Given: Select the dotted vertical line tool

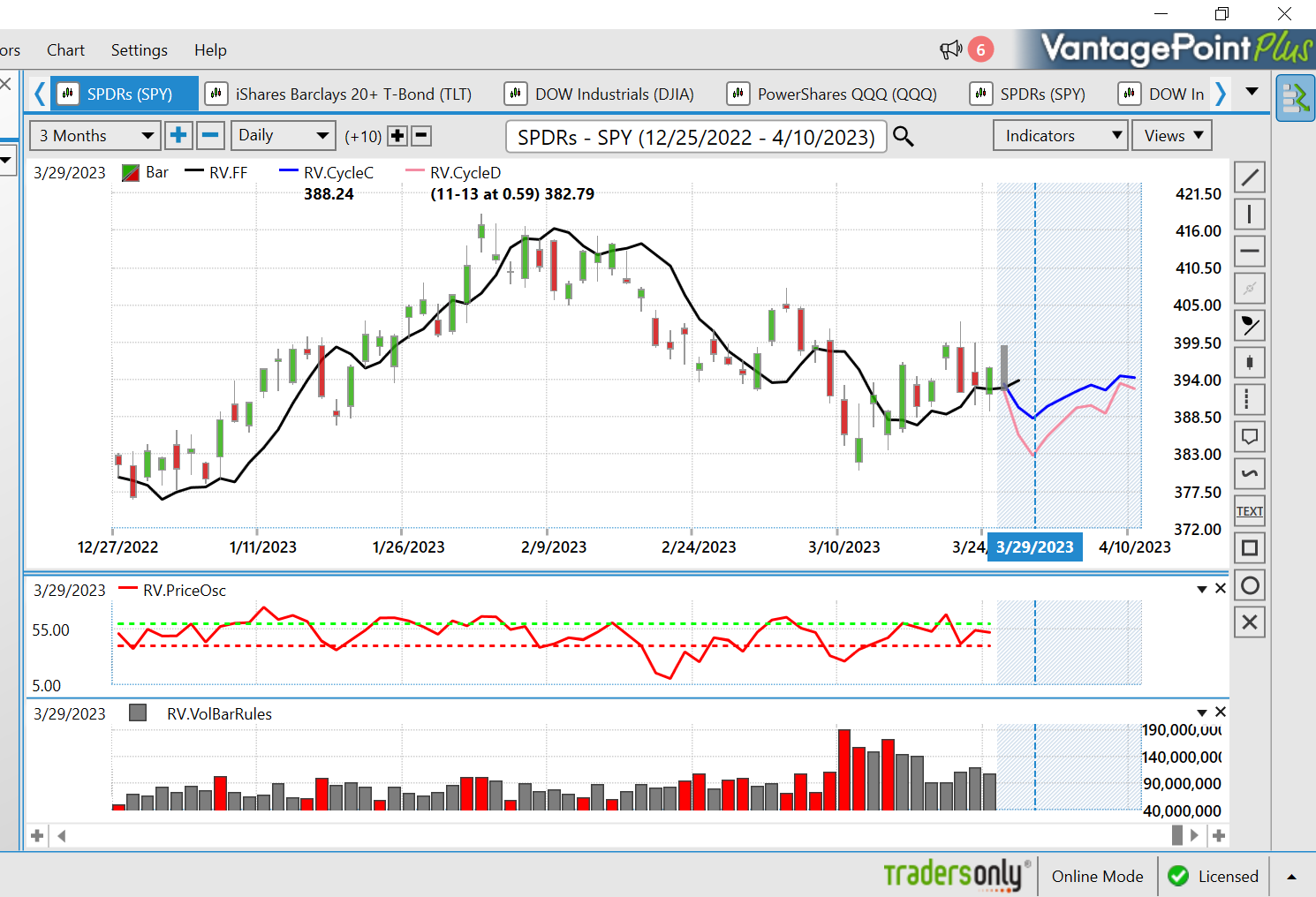Looking at the screenshot, I should pos(1249,400).
